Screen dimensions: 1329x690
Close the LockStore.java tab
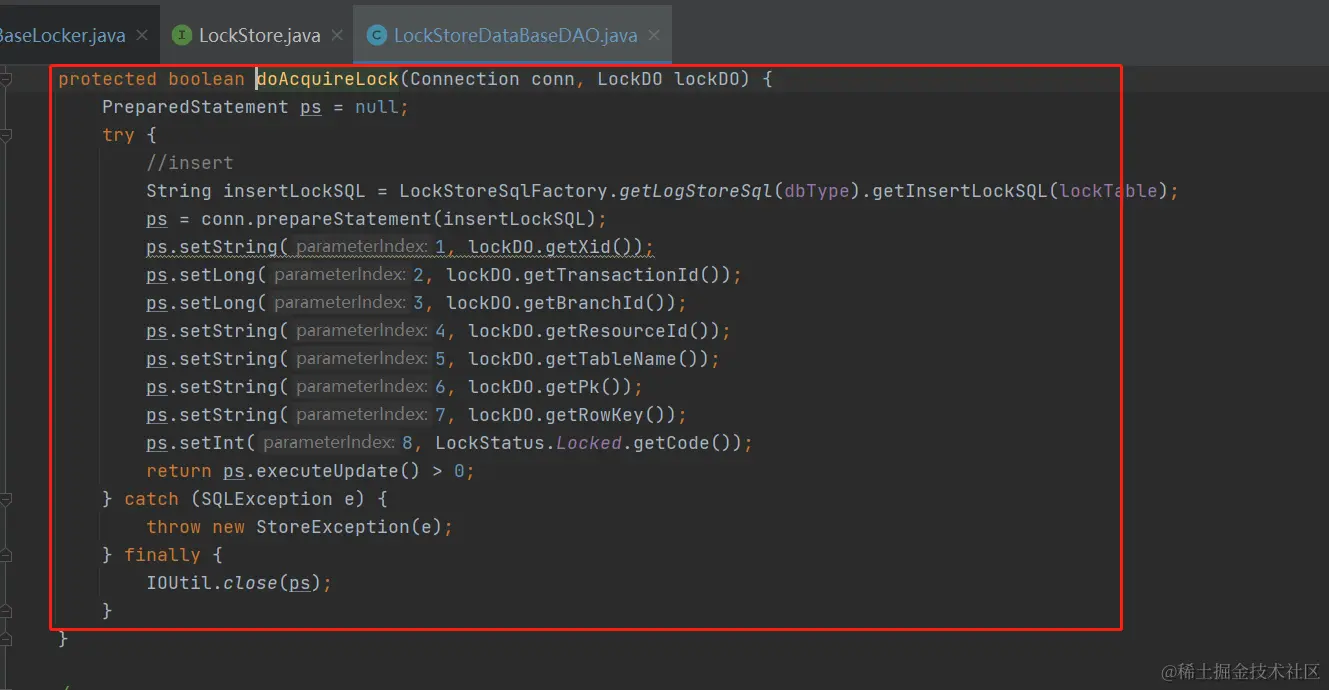[337, 35]
